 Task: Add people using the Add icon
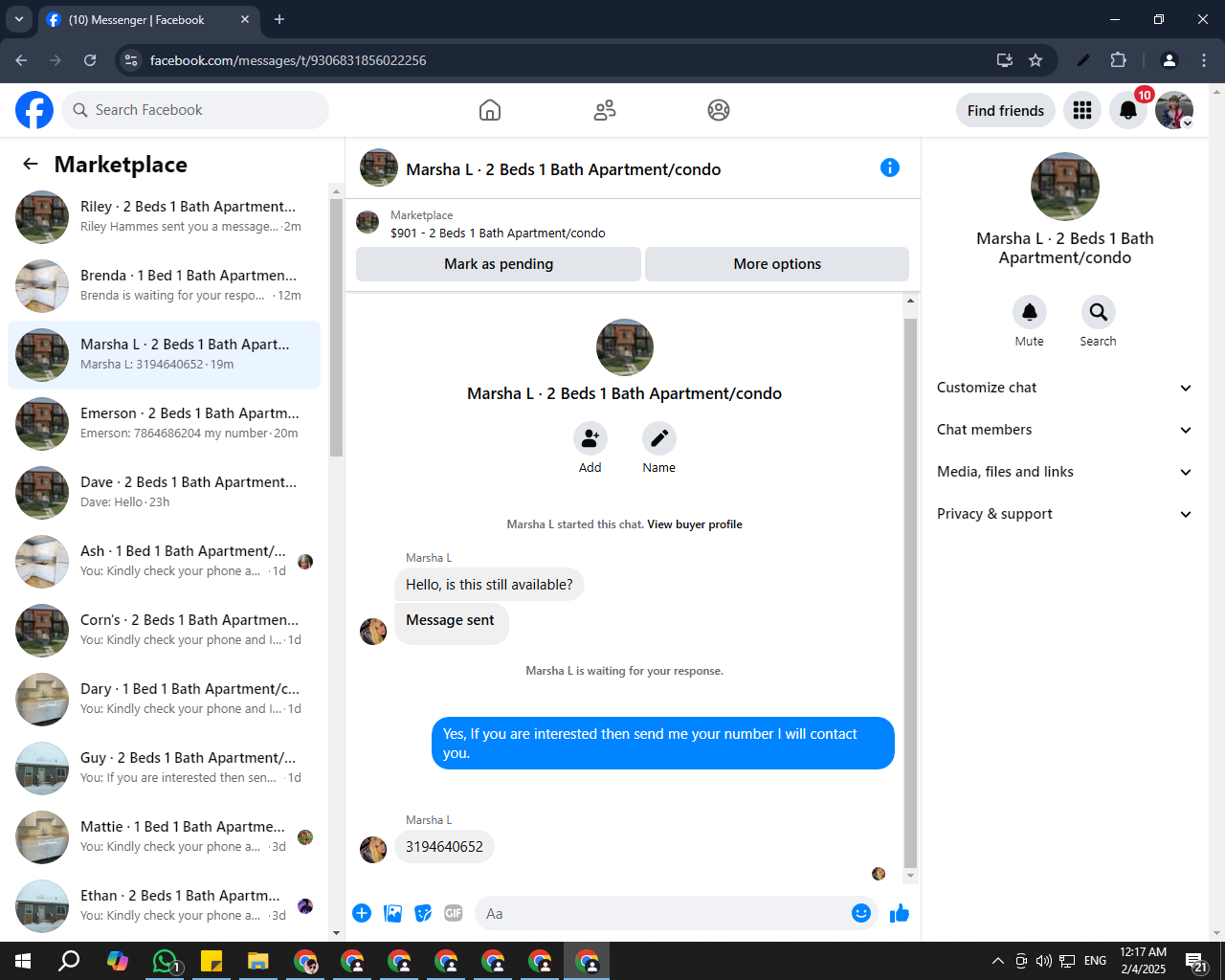(590, 438)
